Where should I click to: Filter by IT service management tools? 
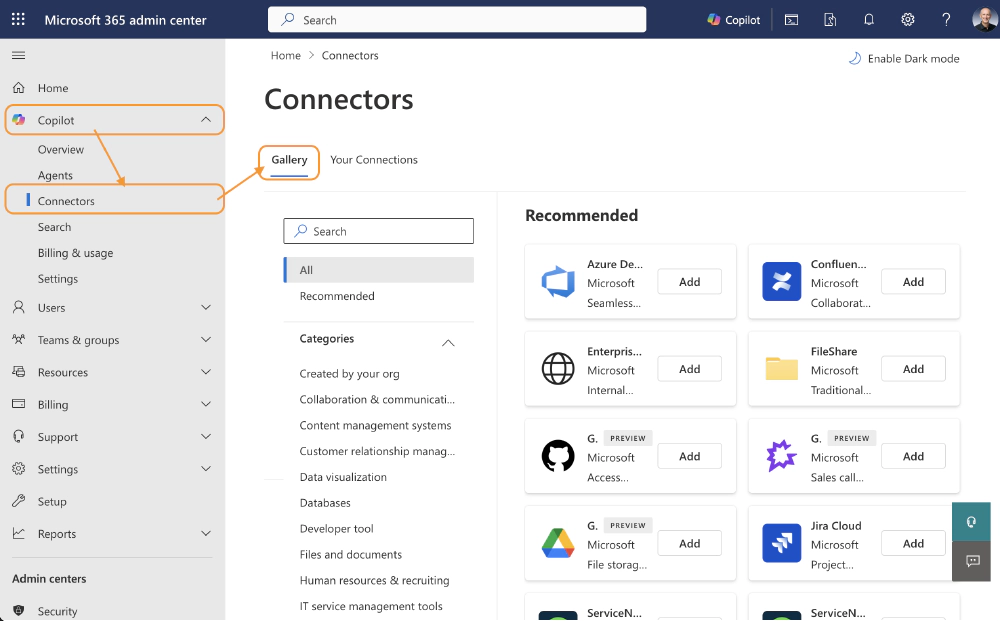[371, 606]
